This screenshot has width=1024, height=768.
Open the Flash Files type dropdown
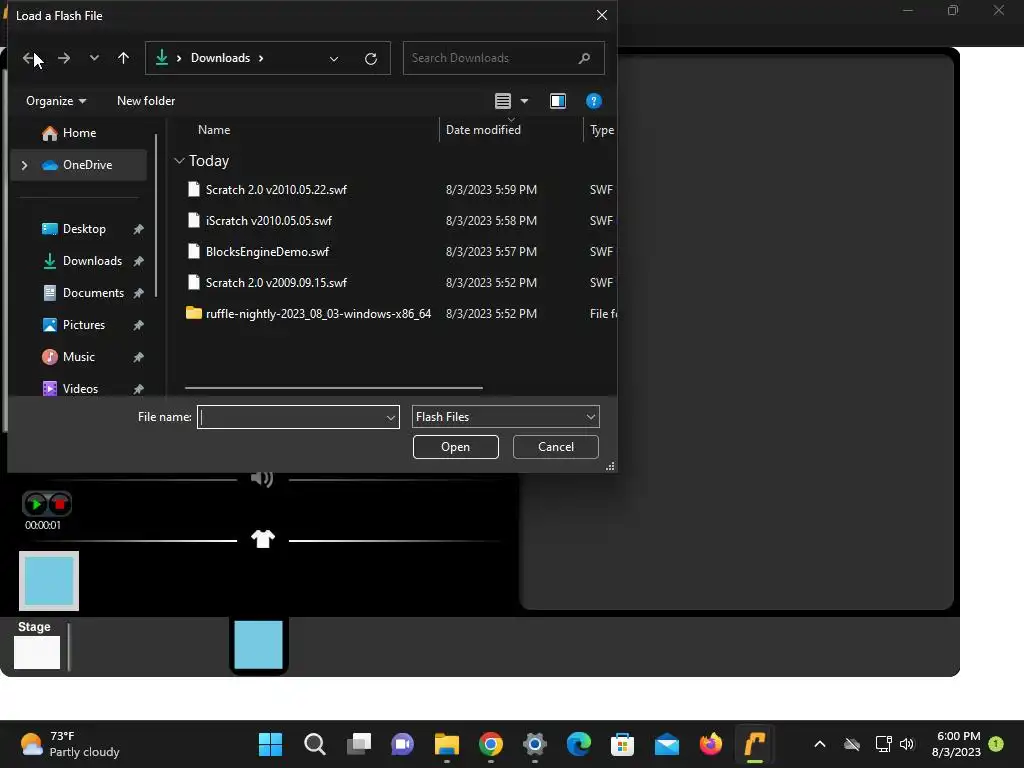(x=505, y=417)
